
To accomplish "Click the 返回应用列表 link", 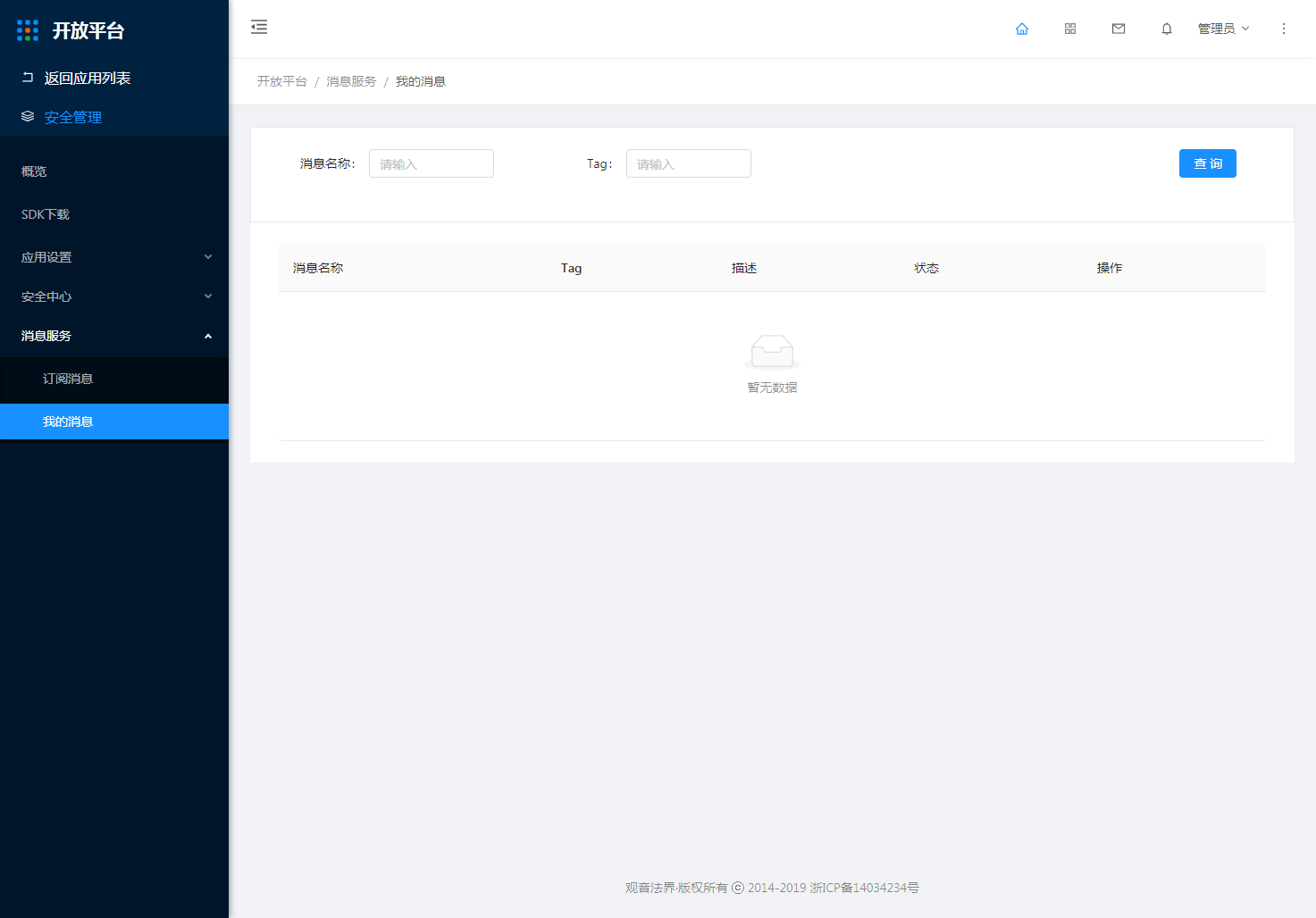I will click(x=88, y=78).
